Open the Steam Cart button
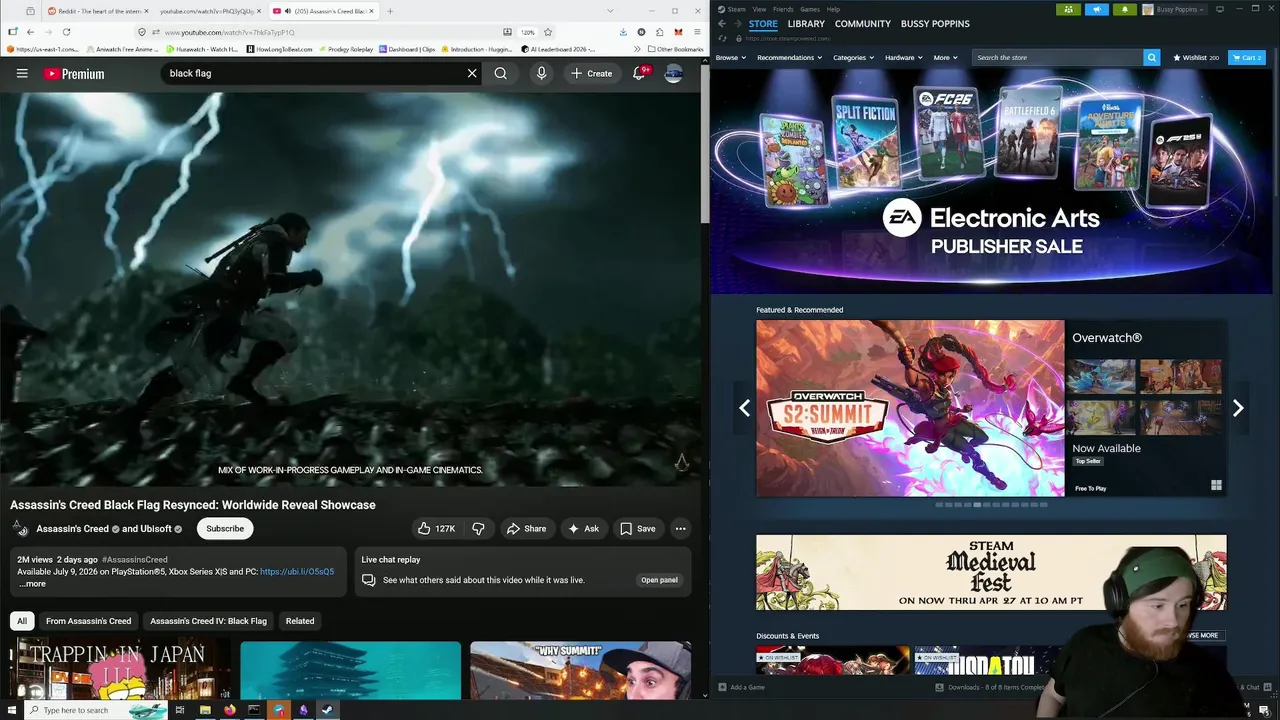 point(1247,58)
